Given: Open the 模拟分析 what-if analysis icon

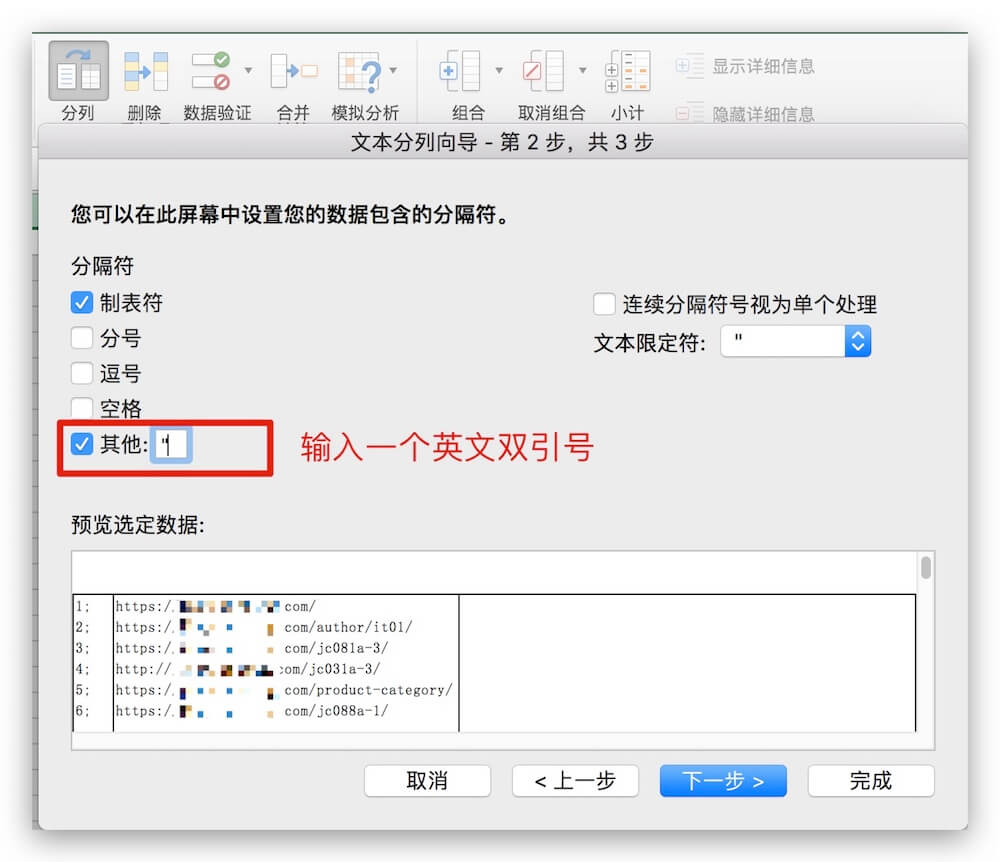Looking at the screenshot, I should pyautogui.click(x=358, y=72).
